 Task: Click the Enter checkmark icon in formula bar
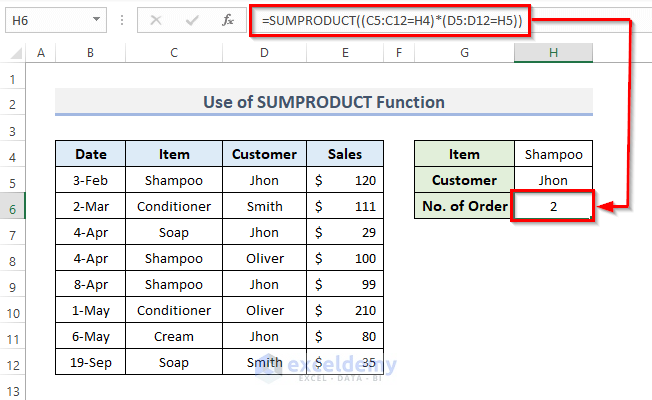(192, 20)
